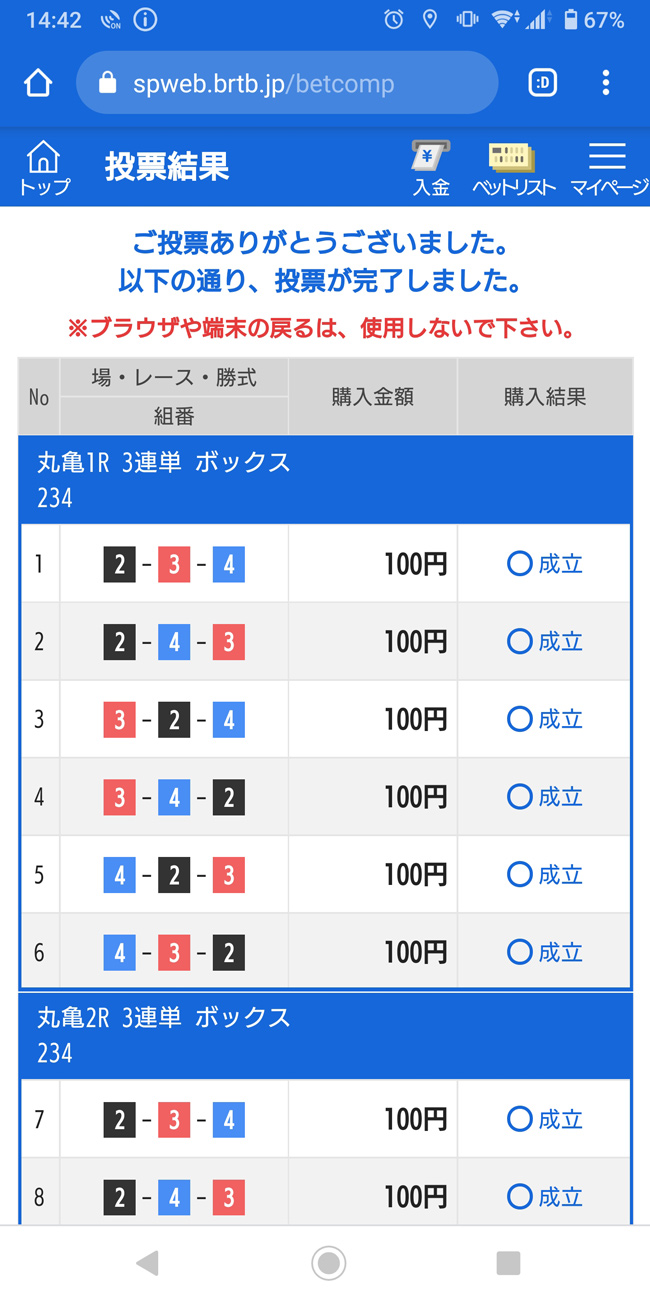
Task: Tap the blue number 4 in bet 5
Action: 119,875
